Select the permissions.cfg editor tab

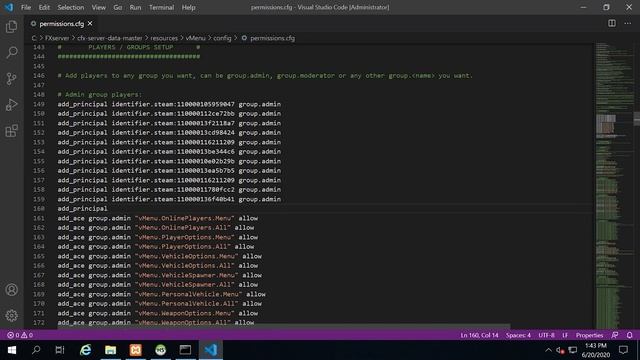[61, 24]
